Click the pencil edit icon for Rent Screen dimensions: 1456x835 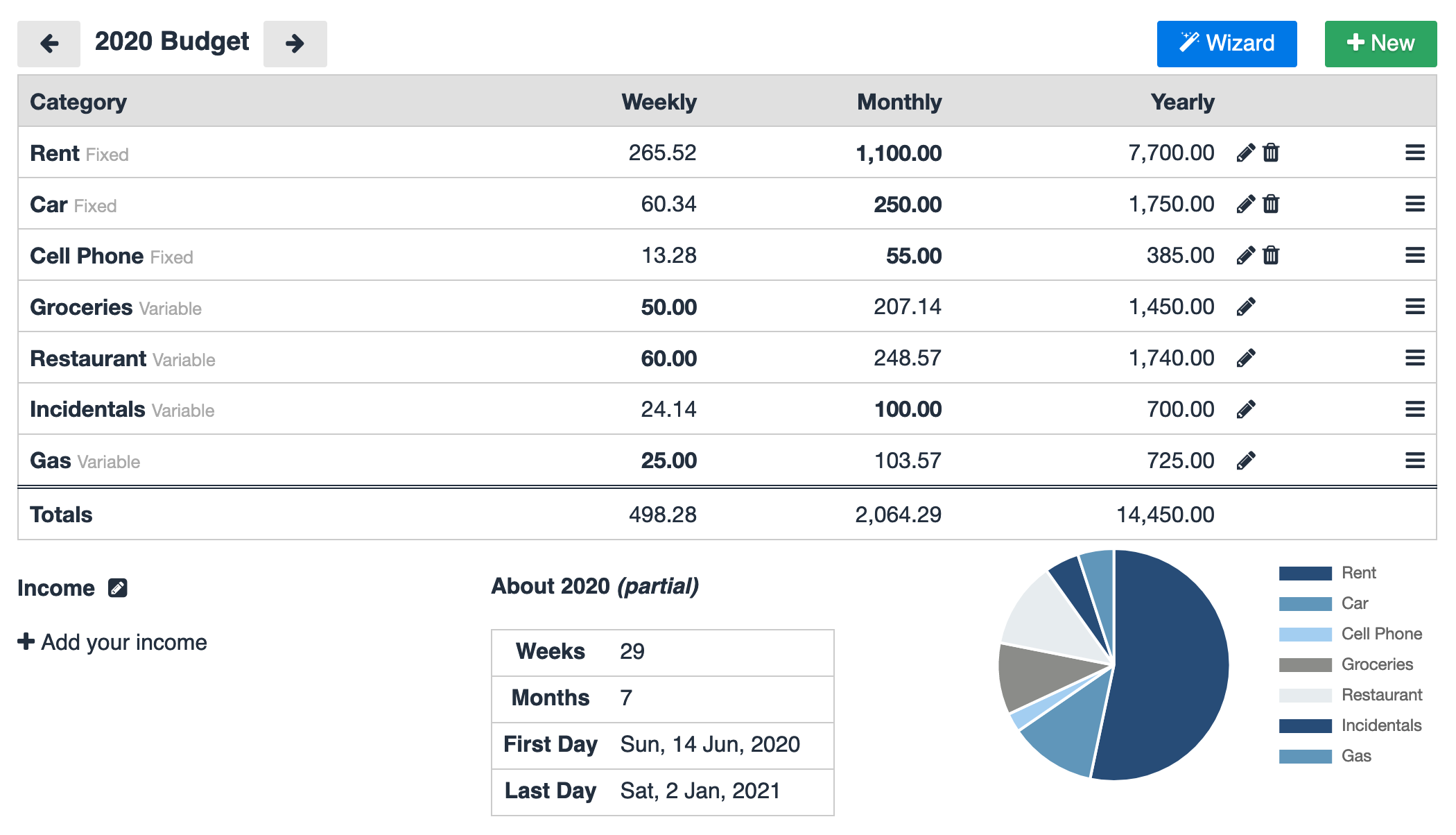click(1245, 153)
